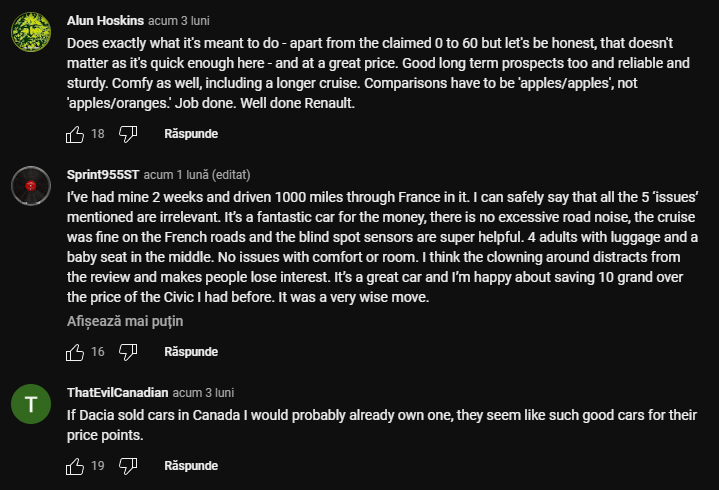Open Alun Hoskins channel name link
The height and width of the screenshot is (490, 719).
(104, 20)
